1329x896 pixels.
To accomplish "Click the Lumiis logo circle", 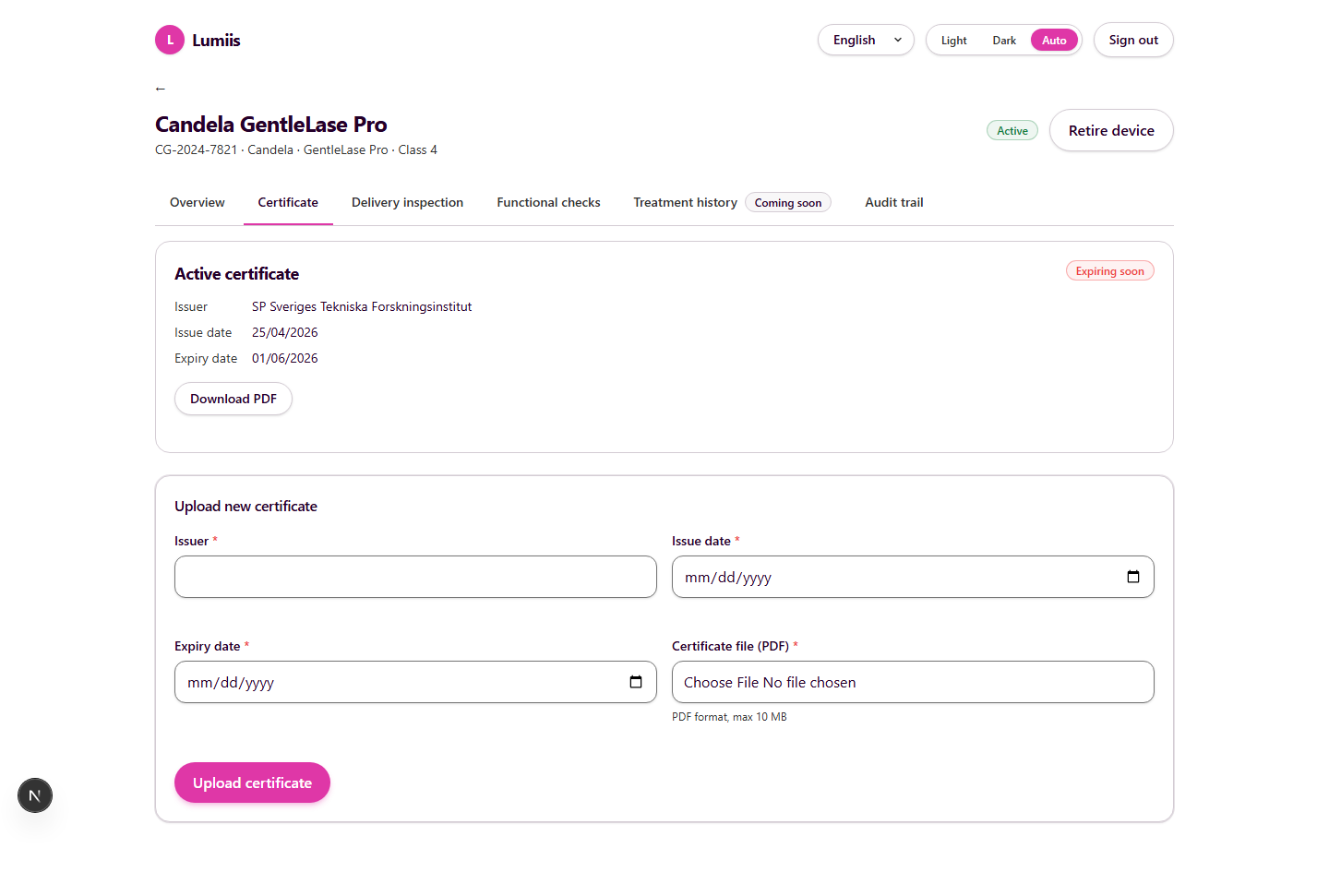I will pyautogui.click(x=170, y=40).
